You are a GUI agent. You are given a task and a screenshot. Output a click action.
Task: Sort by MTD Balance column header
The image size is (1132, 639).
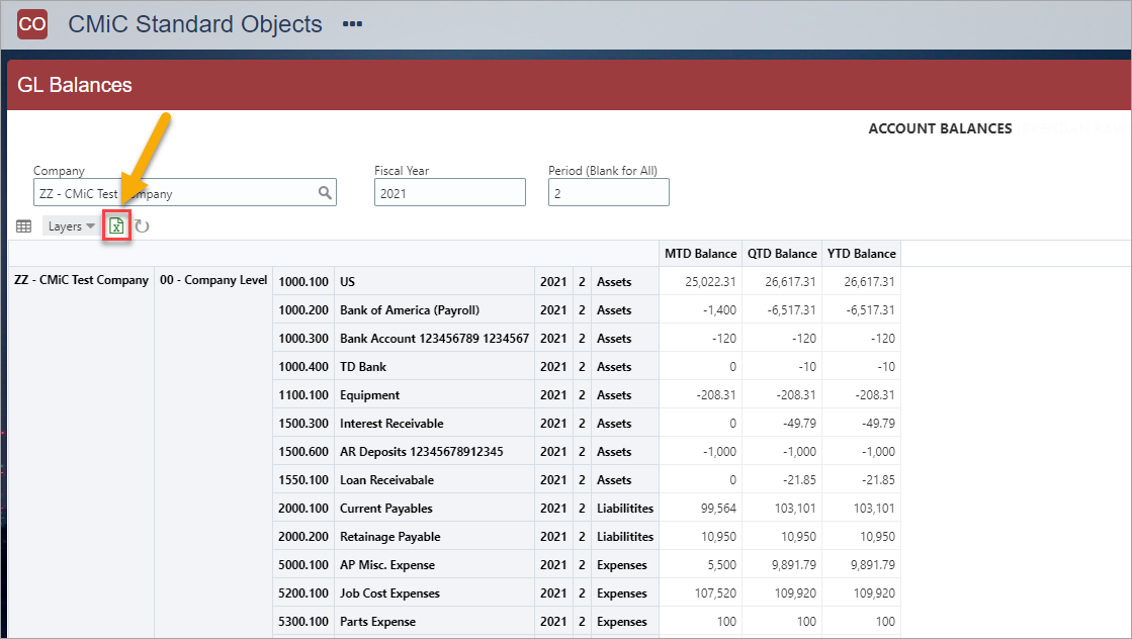click(700, 253)
